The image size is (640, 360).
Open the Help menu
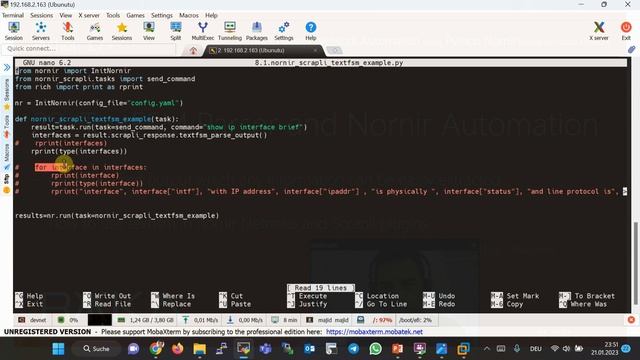click(x=211, y=15)
